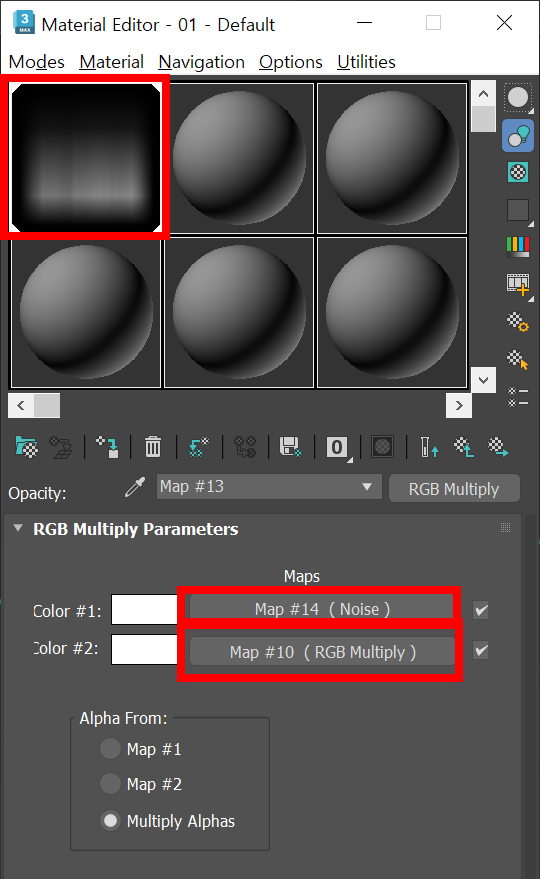Reset map with the trash can icon
The width and height of the screenshot is (540, 879).
[153, 447]
